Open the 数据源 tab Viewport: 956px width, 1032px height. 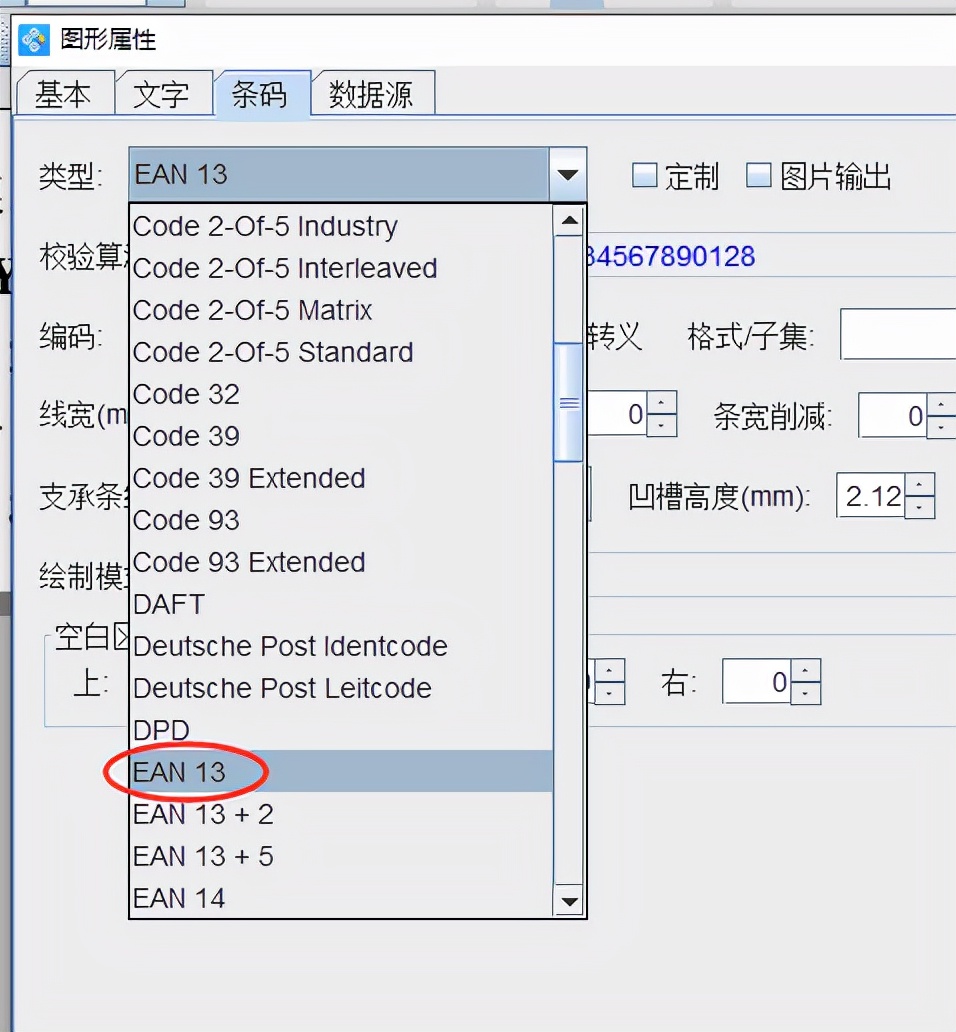373,92
